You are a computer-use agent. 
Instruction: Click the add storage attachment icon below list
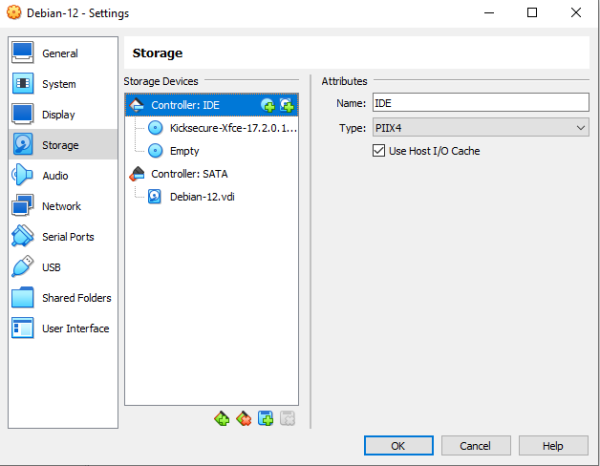coord(265,418)
